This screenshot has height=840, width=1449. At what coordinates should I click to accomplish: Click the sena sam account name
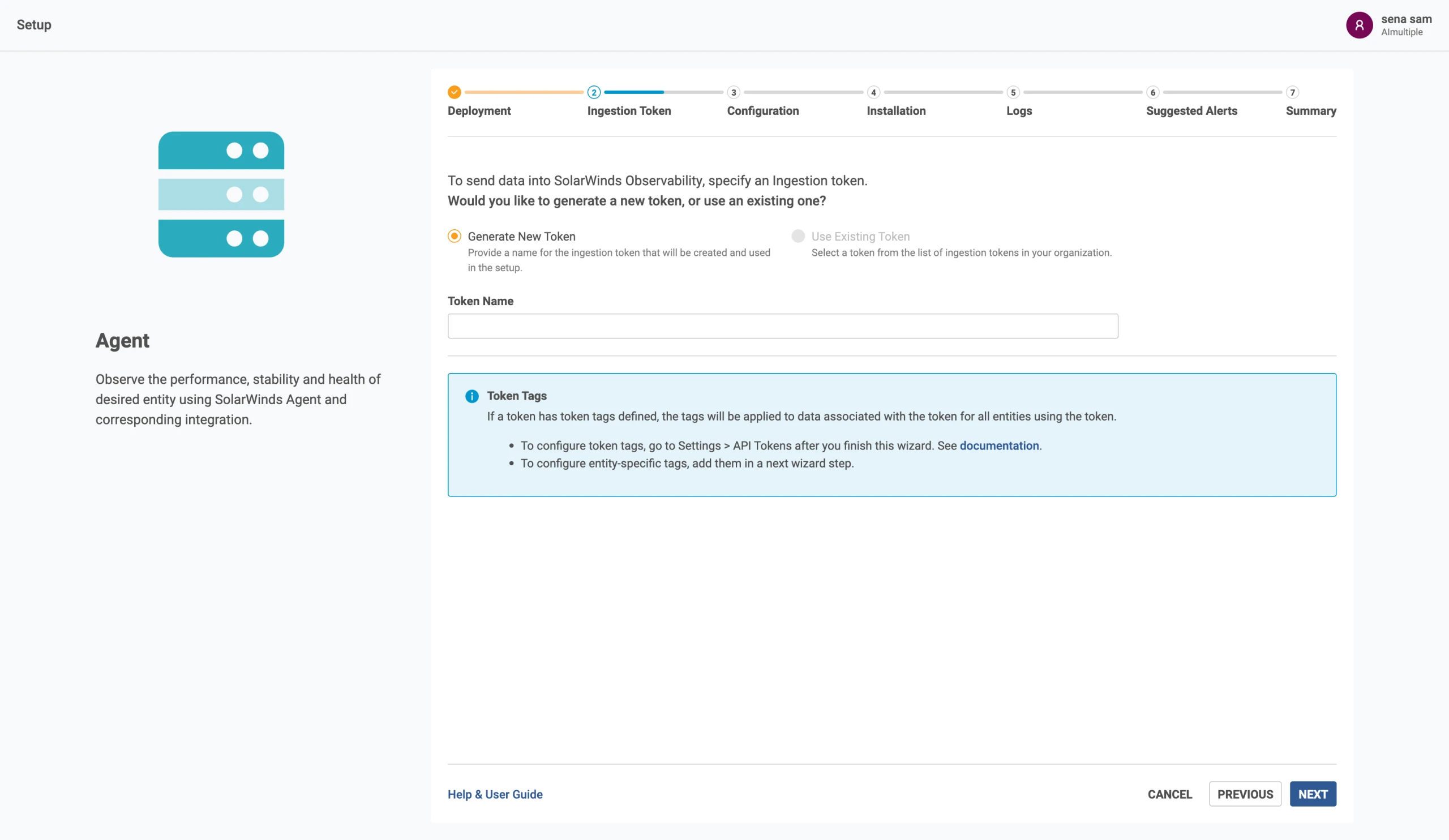pos(1407,19)
